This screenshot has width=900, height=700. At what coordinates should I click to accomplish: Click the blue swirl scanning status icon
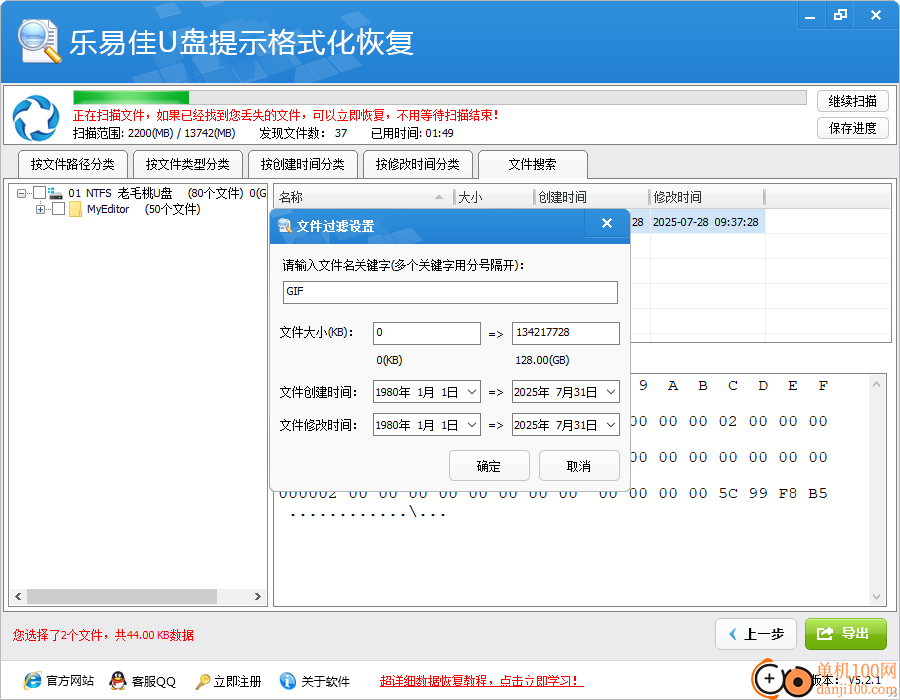36,118
